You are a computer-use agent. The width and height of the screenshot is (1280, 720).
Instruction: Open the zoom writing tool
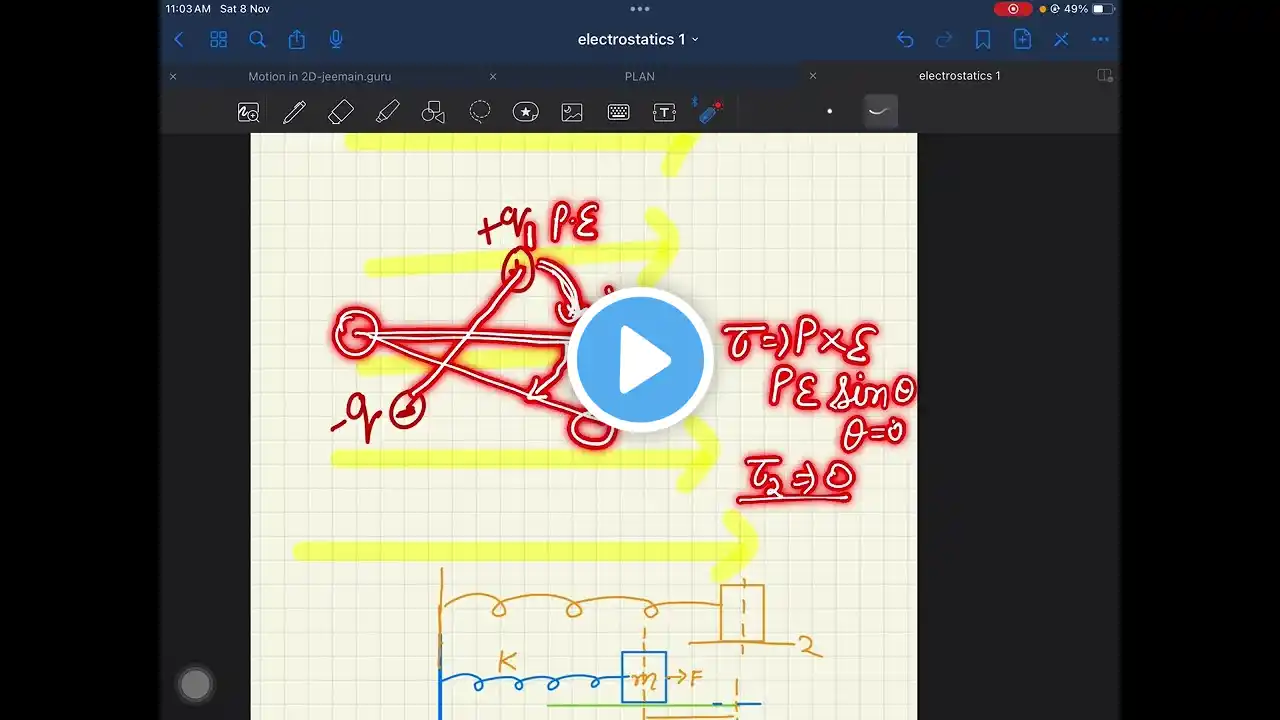click(x=248, y=111)
